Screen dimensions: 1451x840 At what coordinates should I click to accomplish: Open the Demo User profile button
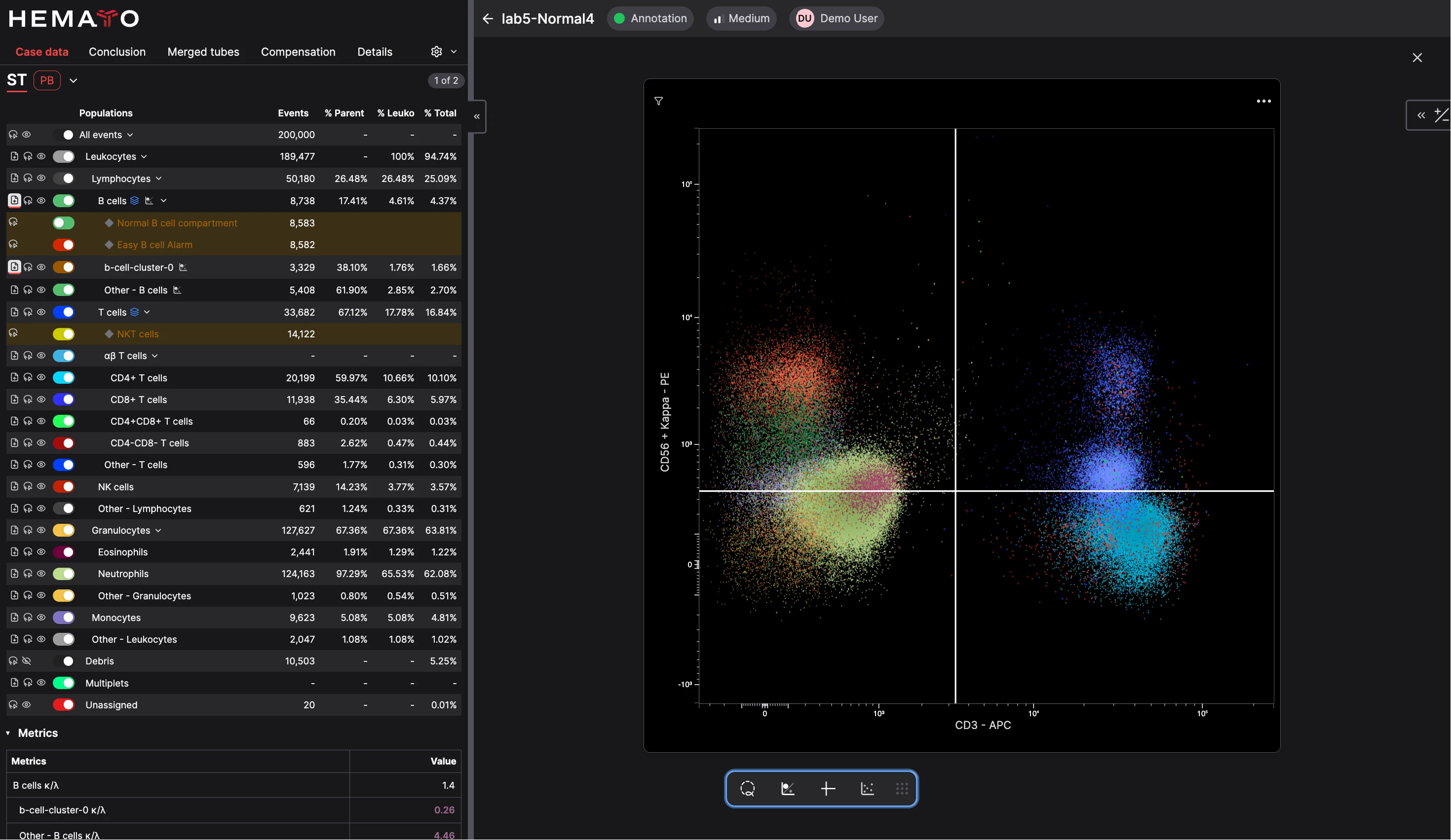tap(837, 18)
